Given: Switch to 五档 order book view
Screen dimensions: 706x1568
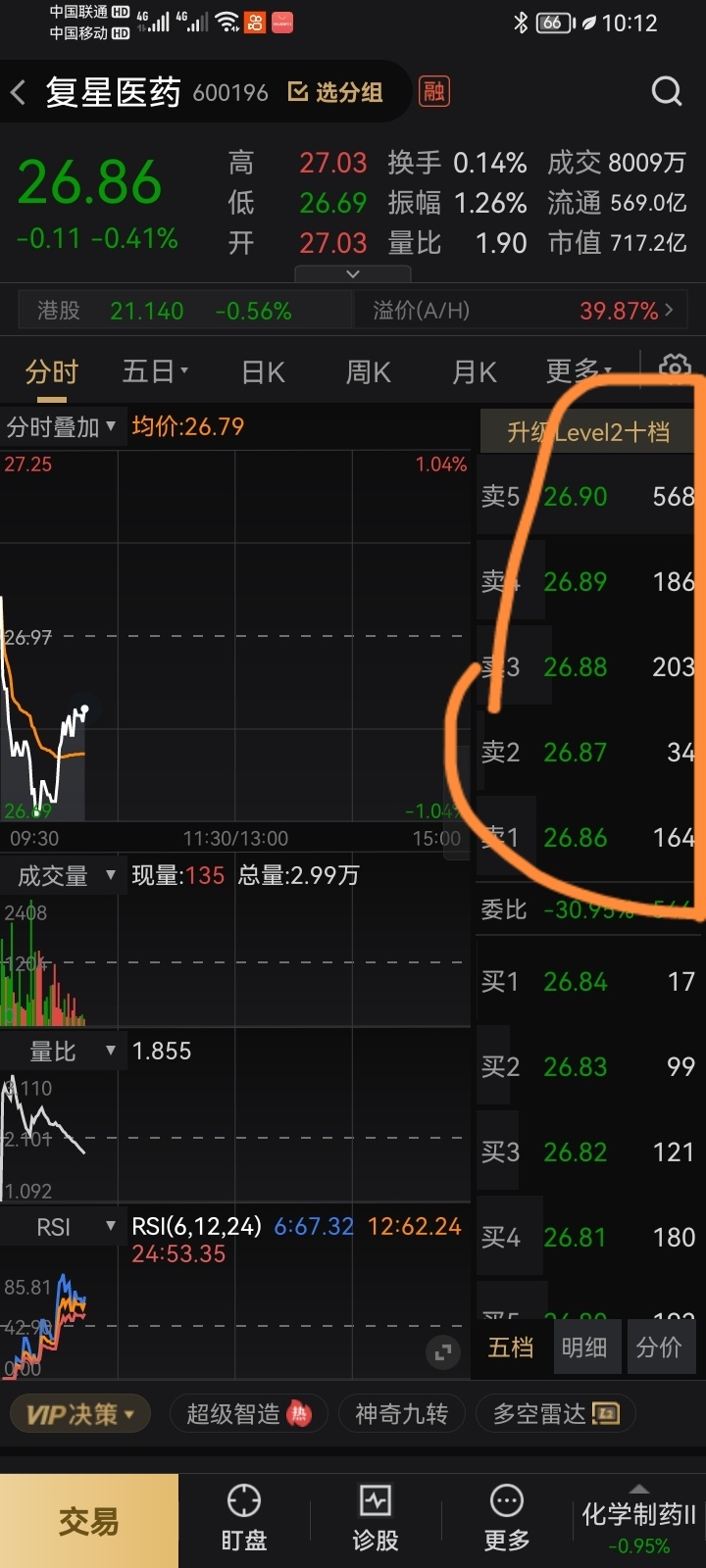Looking at the screenshot, I should (511, 1347).
